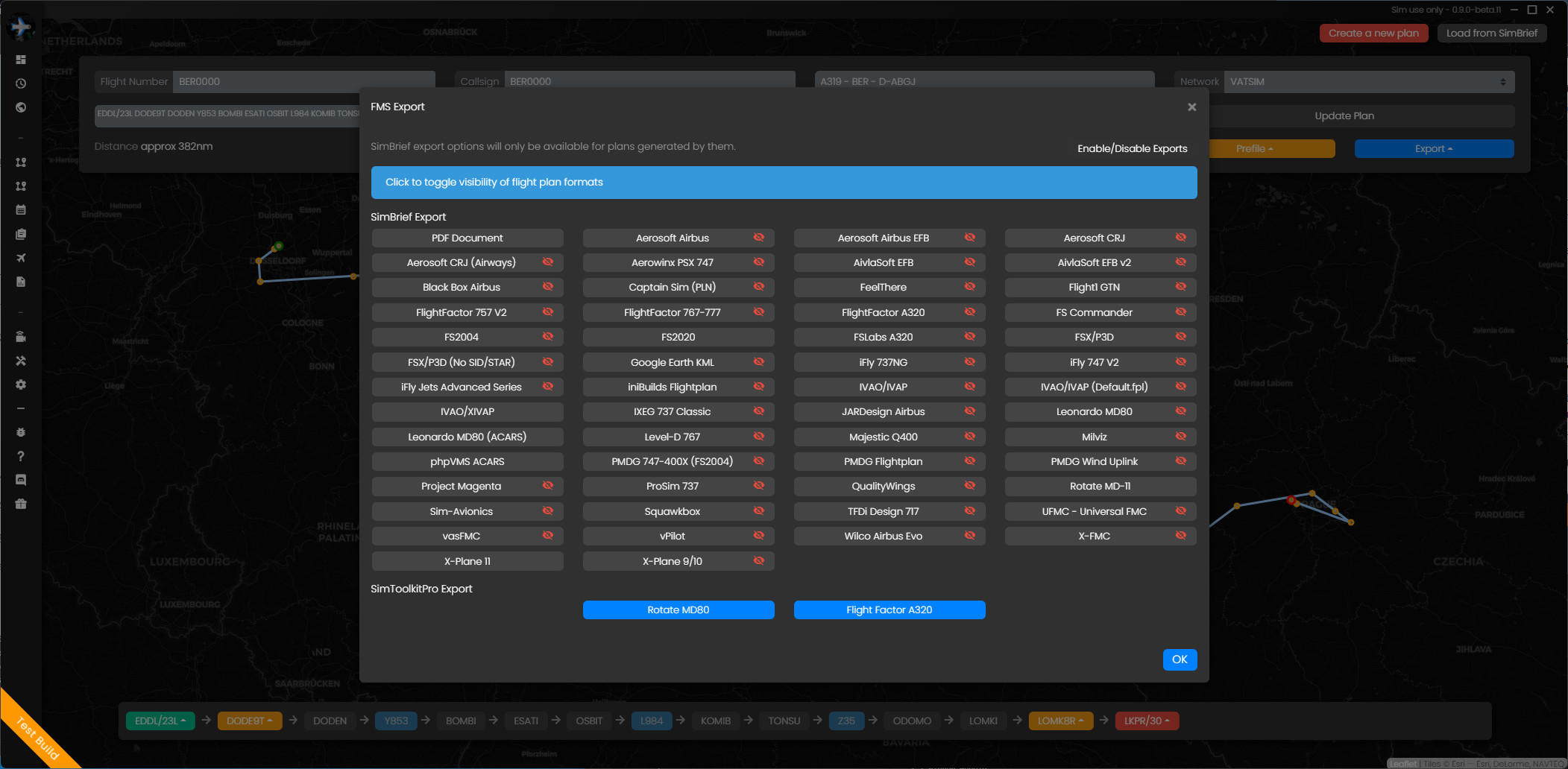1568x769 pixels.
Task: Toggle visibility of FS2004 export
Action: pyautogui.click(x=548, y=337)
